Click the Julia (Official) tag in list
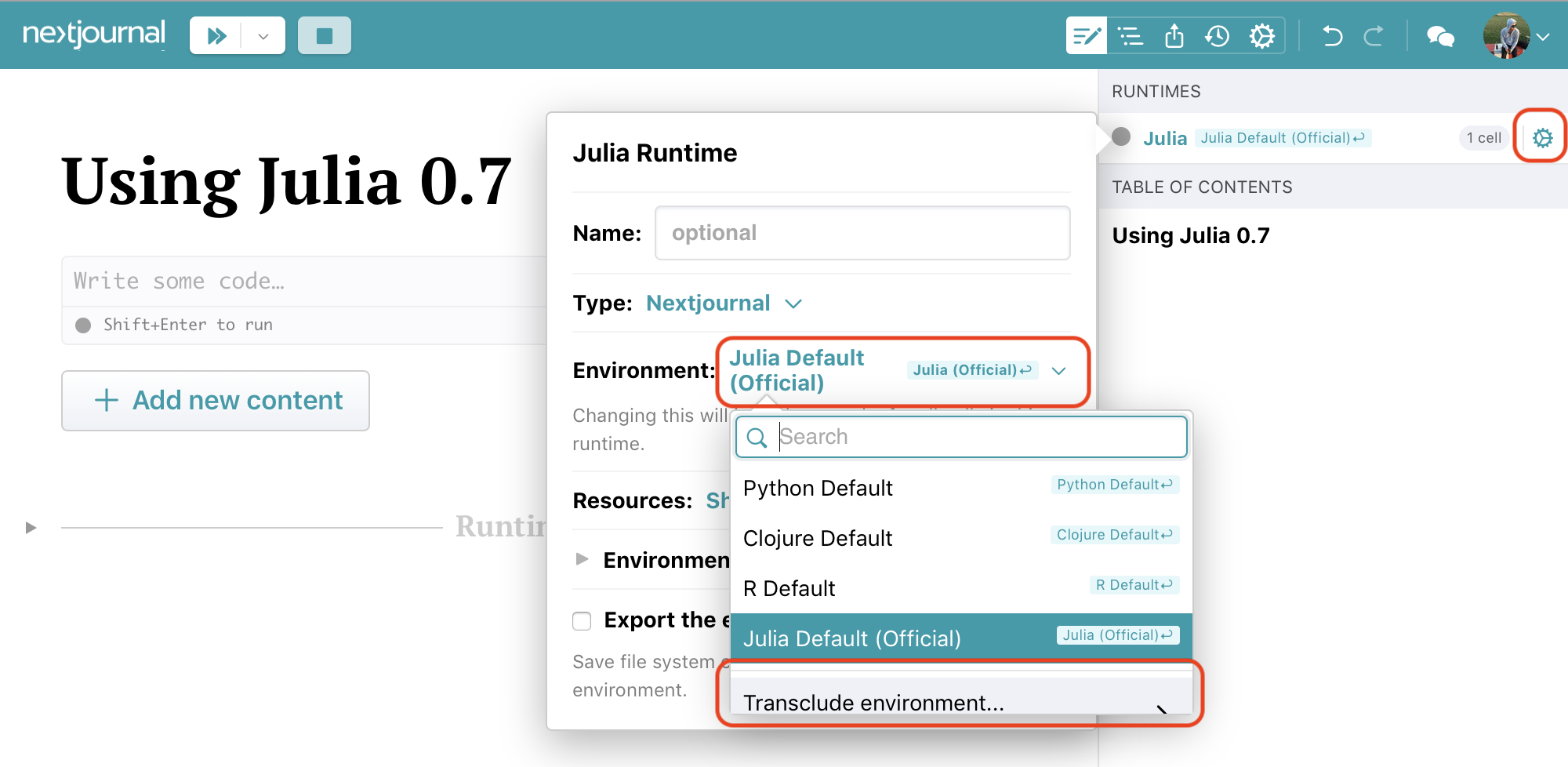This screenshot has height=767, width=1568. click(x=1118, y=635)
